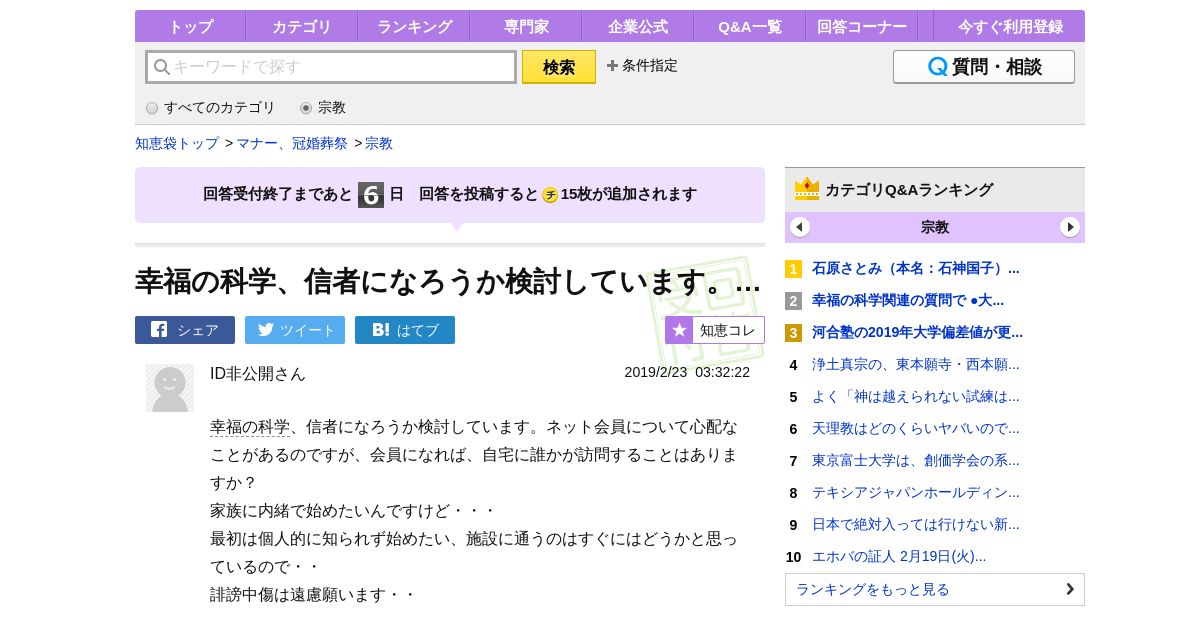Screen dimensions: 1200x630
Task: Focus the keyword search input field
Action: [331, 67]
